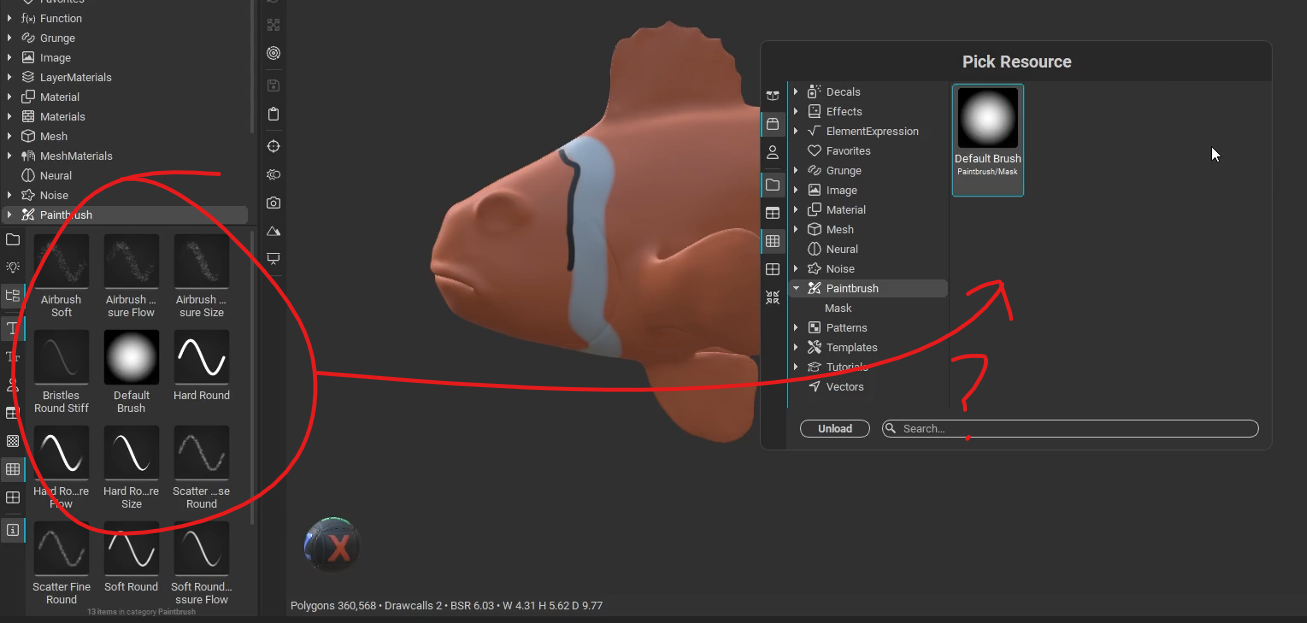Click the crosshair icon in the viewport toolbar
Screen dimensions: 1307x623
pos(274,146)
